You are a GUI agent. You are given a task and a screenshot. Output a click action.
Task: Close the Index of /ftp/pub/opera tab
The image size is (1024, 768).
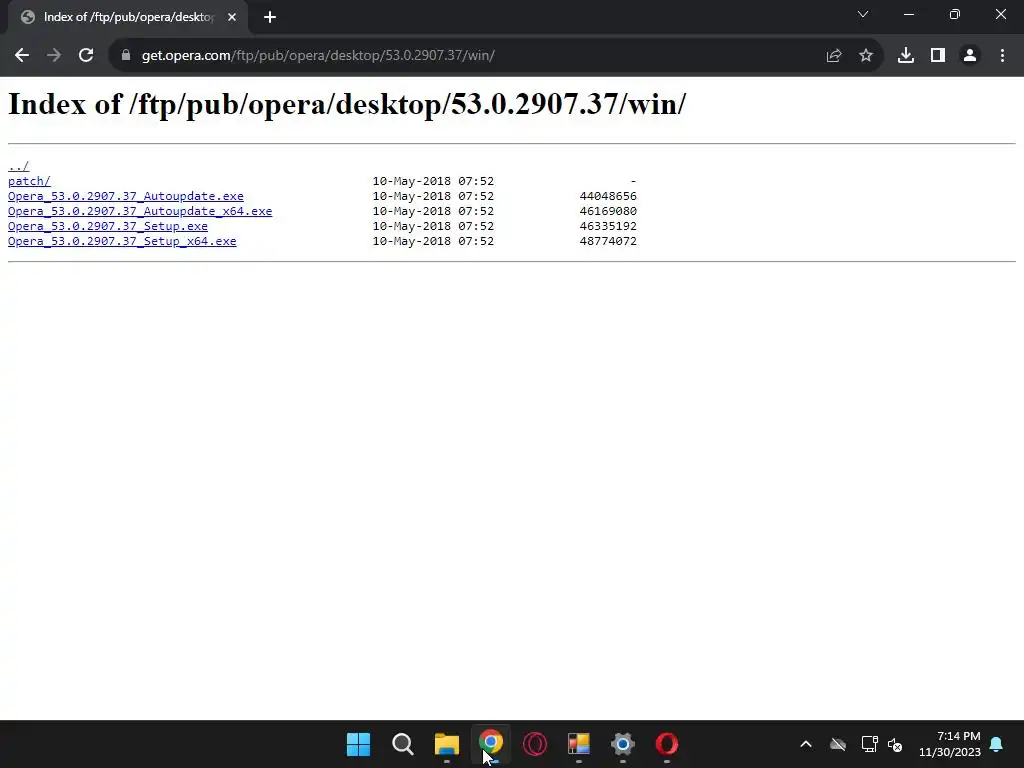232,18
